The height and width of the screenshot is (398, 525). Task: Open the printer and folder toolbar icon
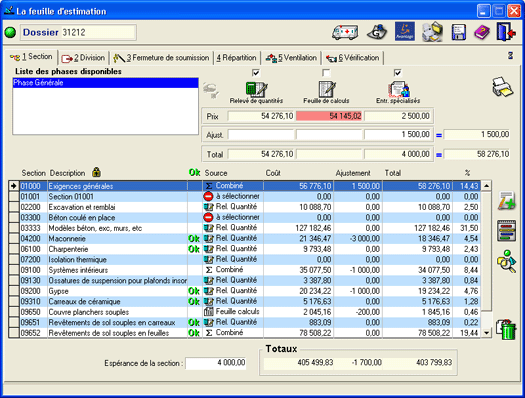[x=432, y=32]
